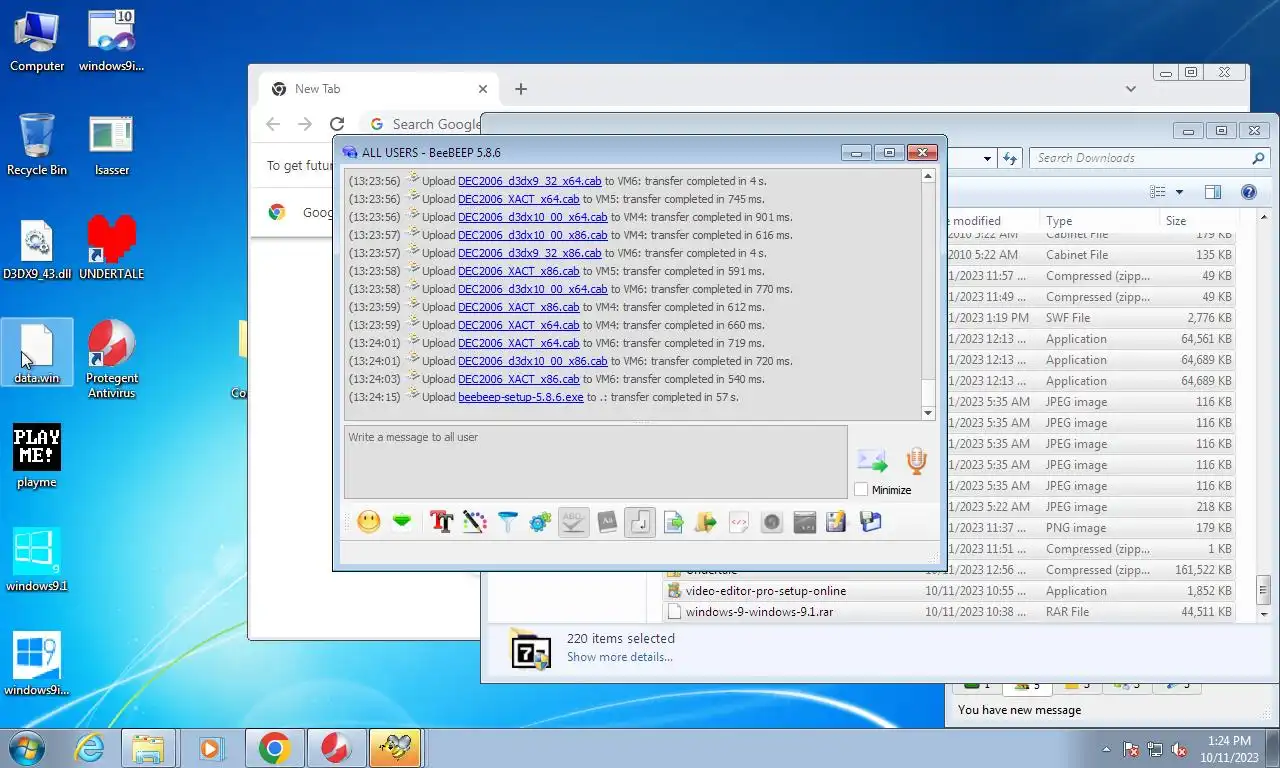Open Explorer help

1248,192
